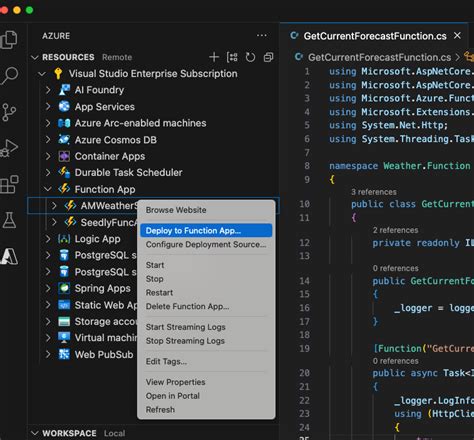Open the Testing flask view
The image size is (474, 440).
(9, 220)
